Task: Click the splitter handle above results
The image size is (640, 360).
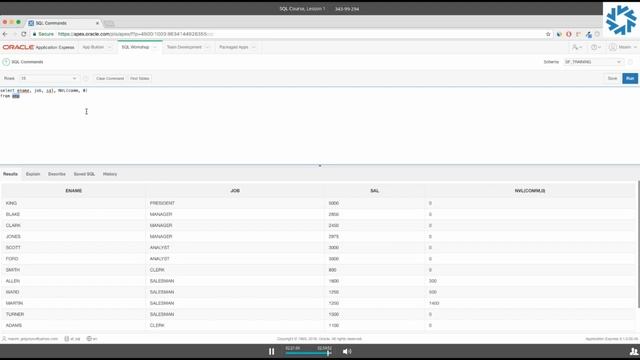Action: (x=320, y=166)
